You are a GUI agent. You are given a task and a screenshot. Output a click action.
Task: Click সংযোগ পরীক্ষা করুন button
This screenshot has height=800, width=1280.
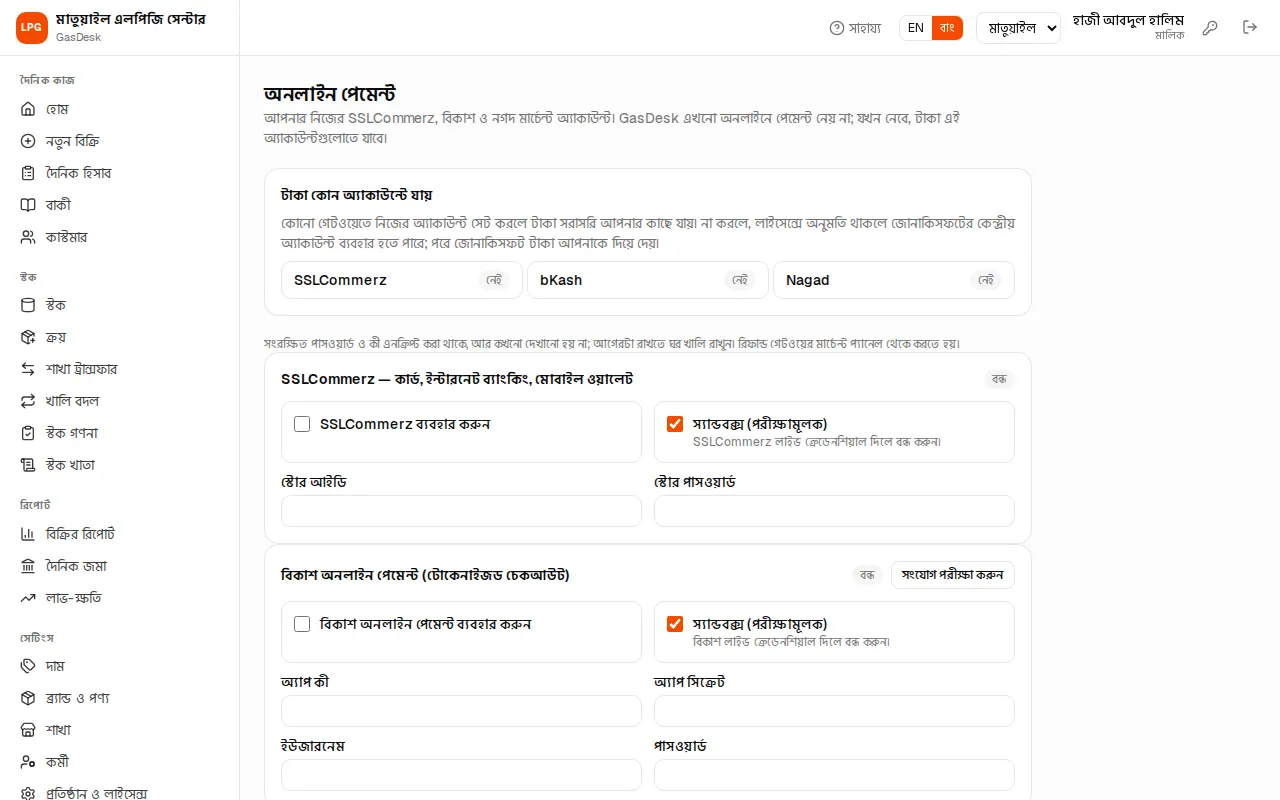pos(953,575)
